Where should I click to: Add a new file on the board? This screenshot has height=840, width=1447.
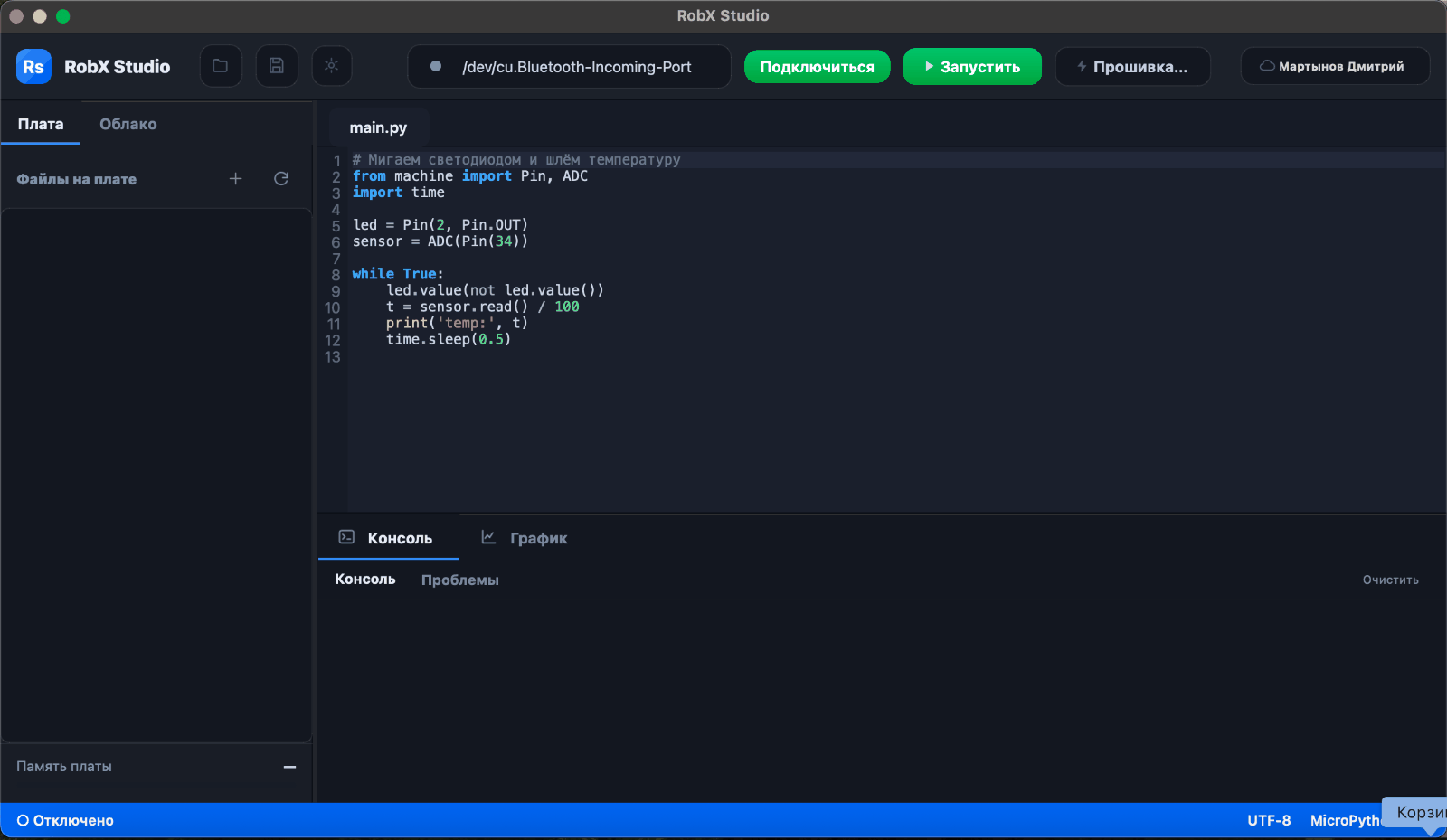tap(235, 179)
